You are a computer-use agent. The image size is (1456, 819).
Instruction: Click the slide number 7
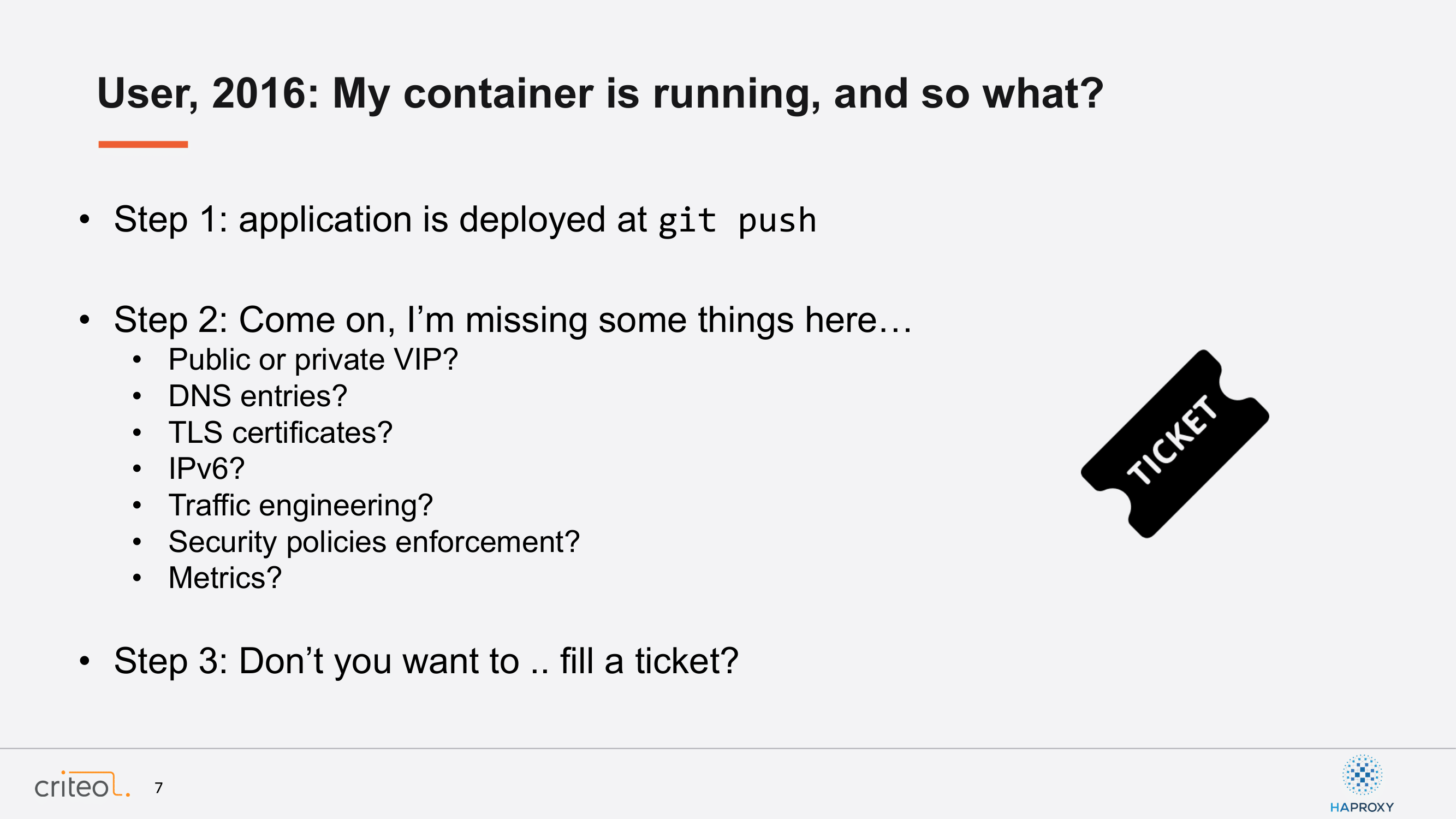click(159, 788)
